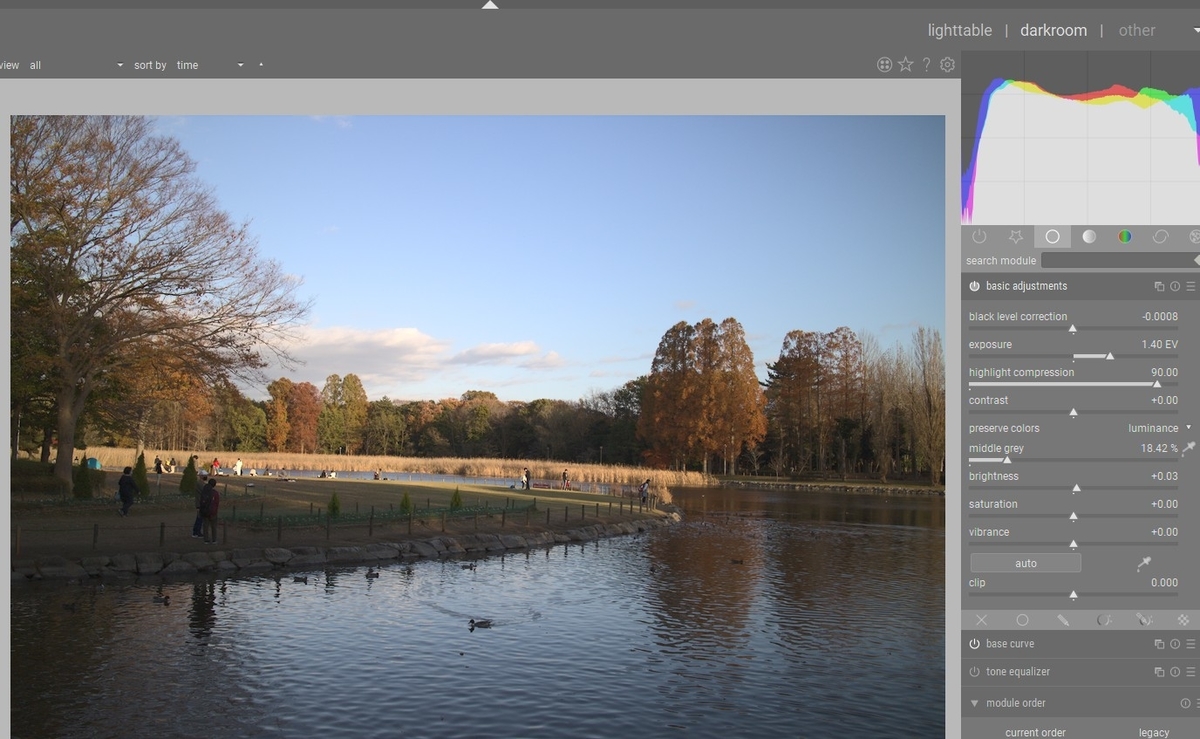Open overlay grid icon above image
Viewport: 1200px width, 739px height.
(884, 64)
